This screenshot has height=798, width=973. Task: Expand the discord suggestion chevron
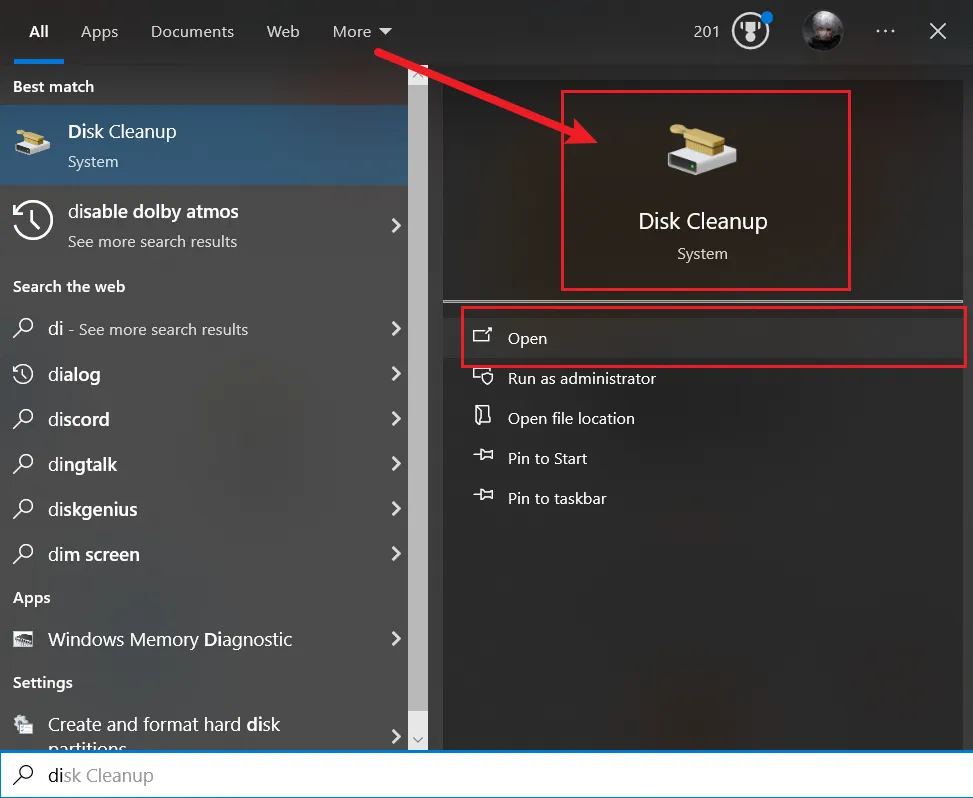[396, 419]
